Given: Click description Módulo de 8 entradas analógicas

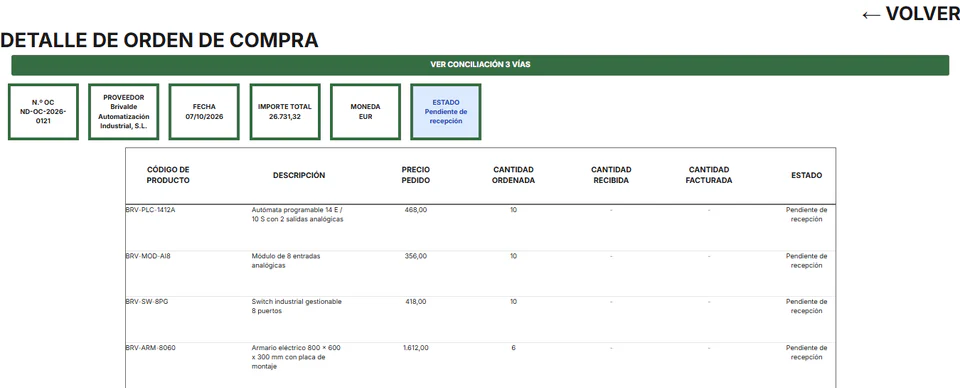Looking at the screenshot, I should point(286,261).
